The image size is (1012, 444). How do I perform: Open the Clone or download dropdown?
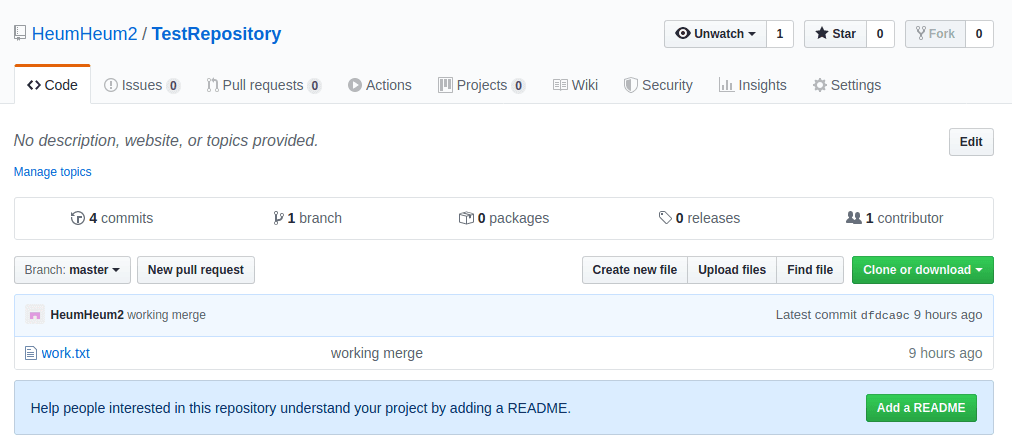922,270
